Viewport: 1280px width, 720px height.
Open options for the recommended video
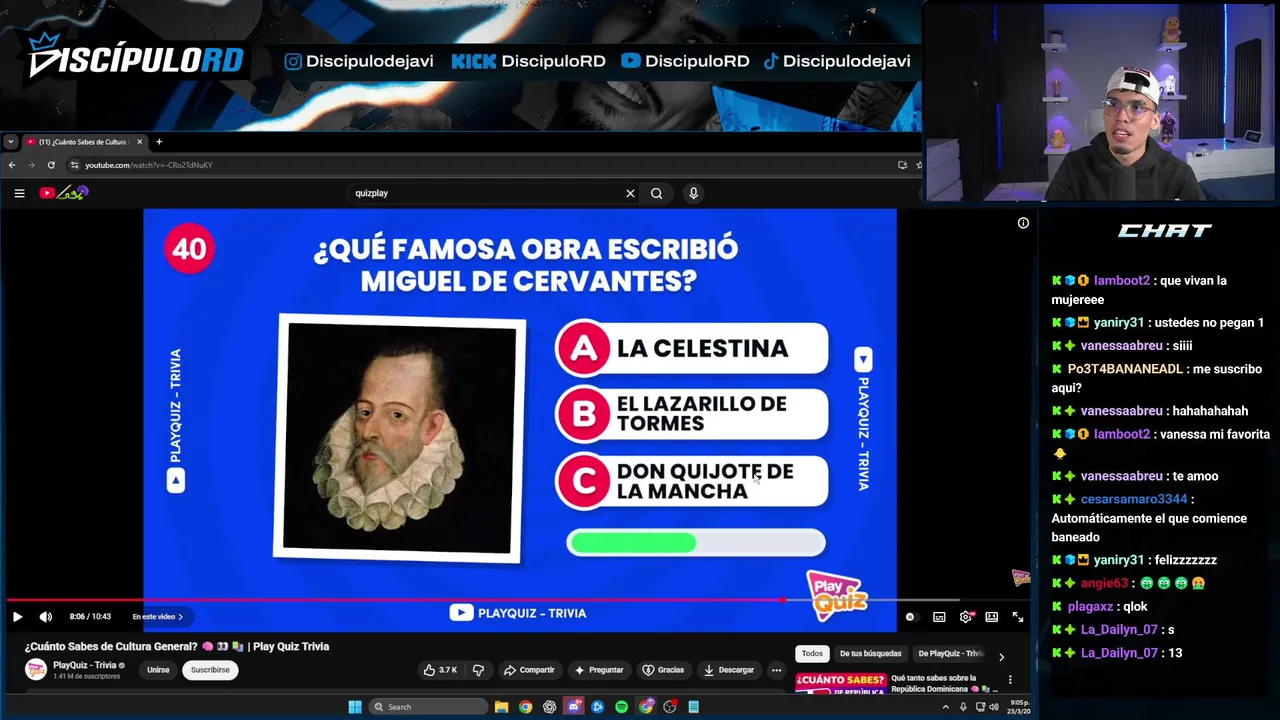point(1010,680)
